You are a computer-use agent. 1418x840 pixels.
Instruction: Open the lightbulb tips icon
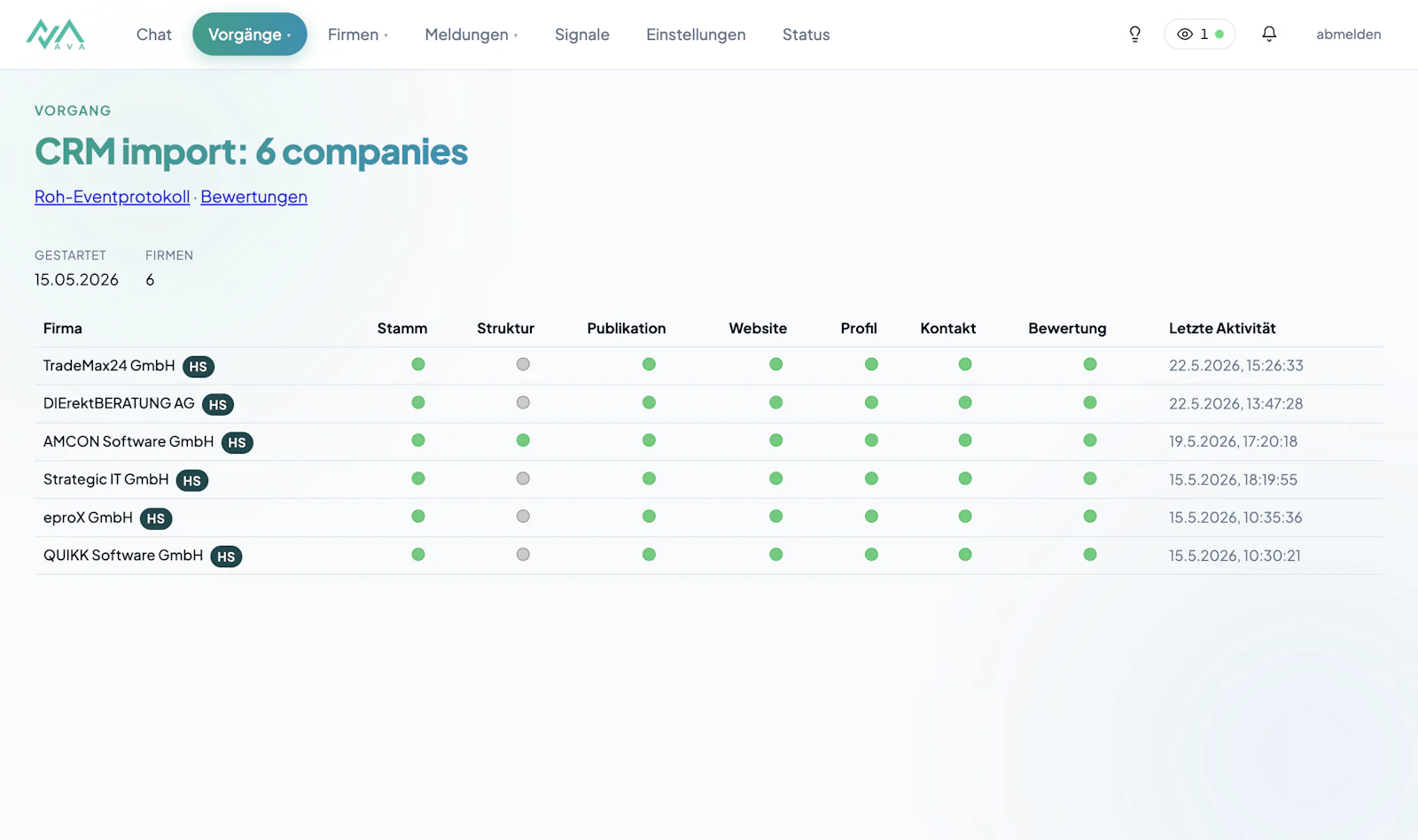(x=1134, y=35)
